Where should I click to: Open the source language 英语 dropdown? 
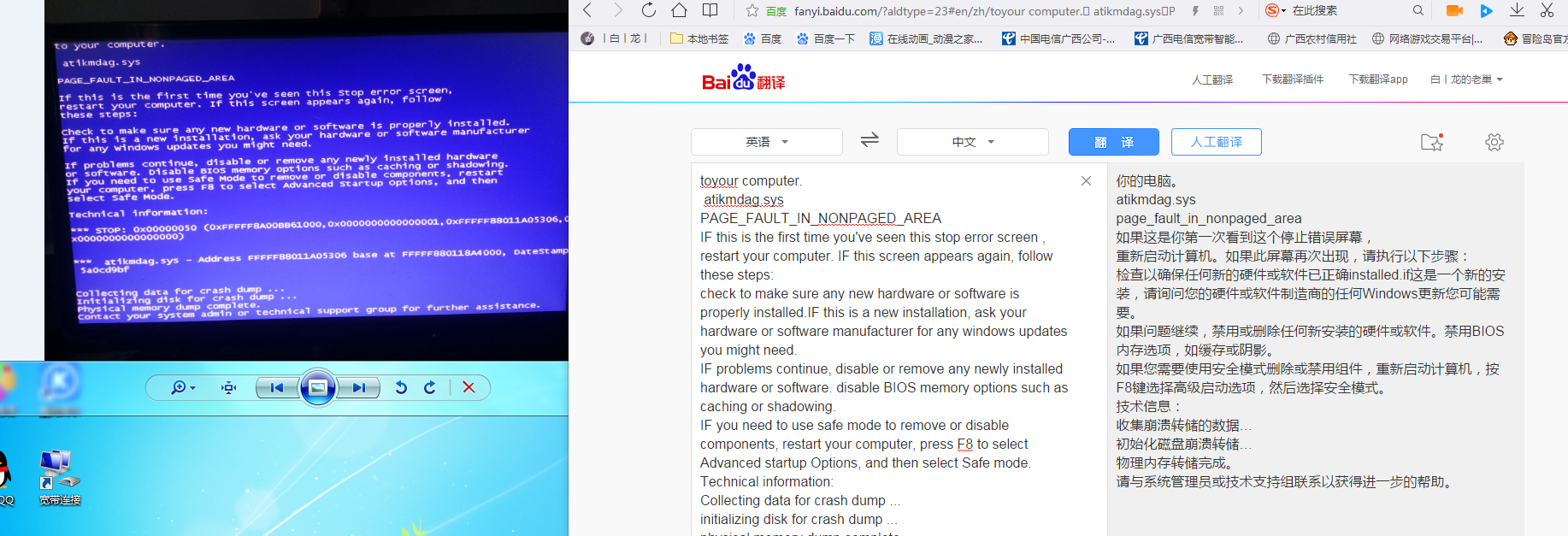(x=767, y=142)
